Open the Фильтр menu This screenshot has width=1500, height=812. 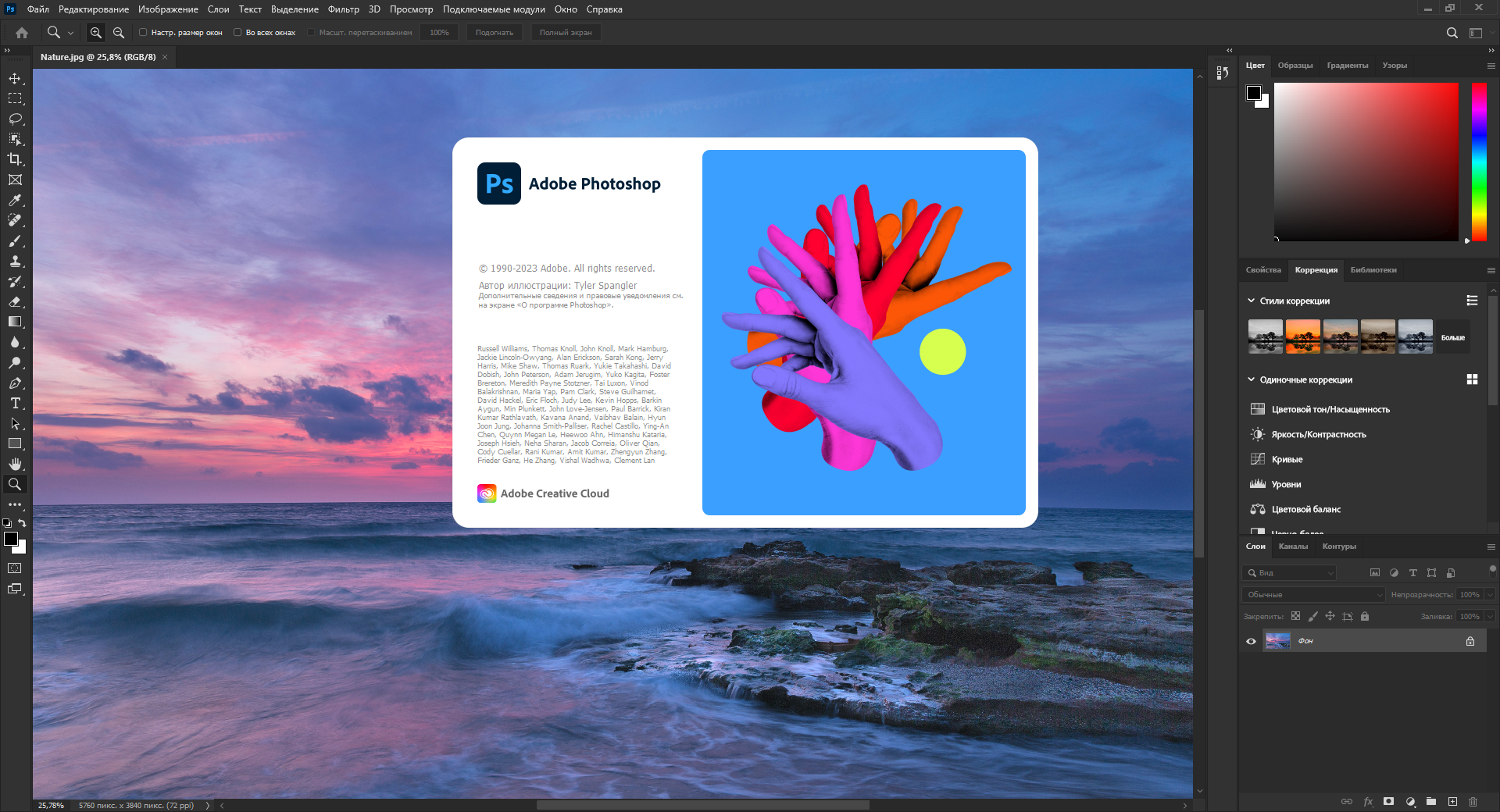click(343, 9)
